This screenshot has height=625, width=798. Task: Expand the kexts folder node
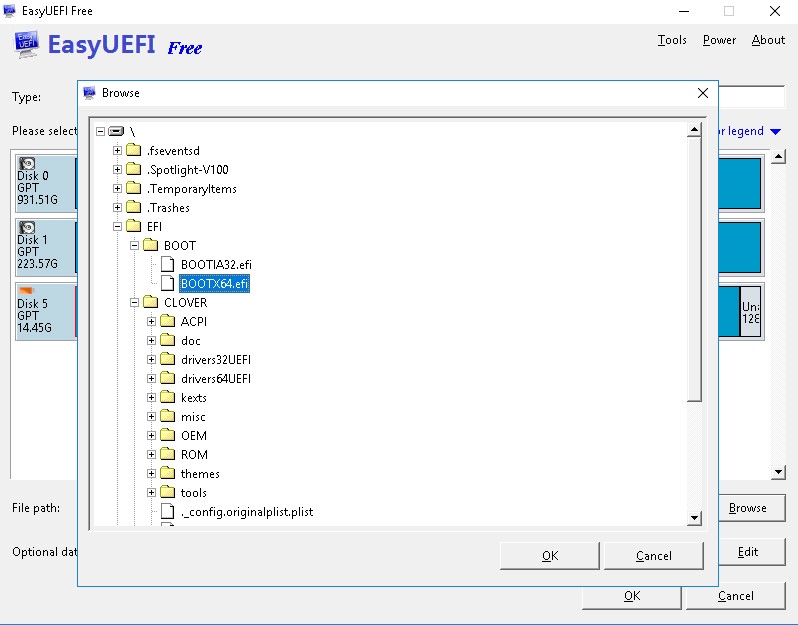click(x=151, y=397)
